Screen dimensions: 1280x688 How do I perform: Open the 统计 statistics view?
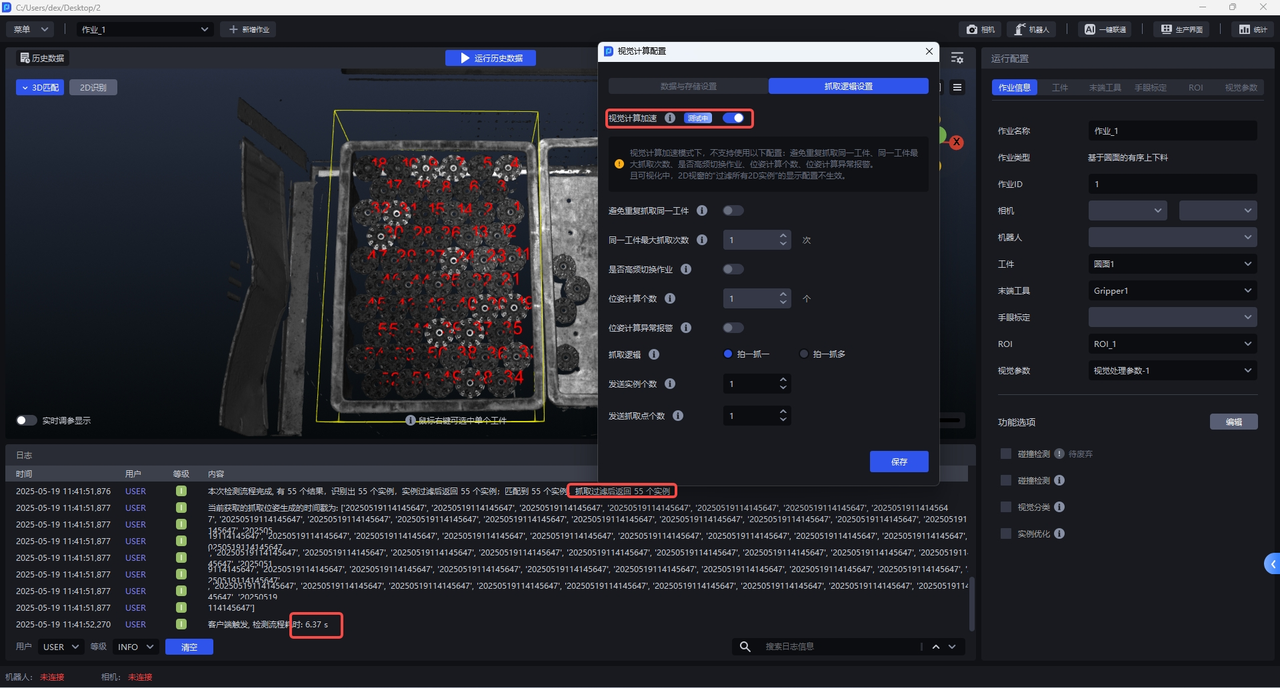click(x=1253, y=30)
